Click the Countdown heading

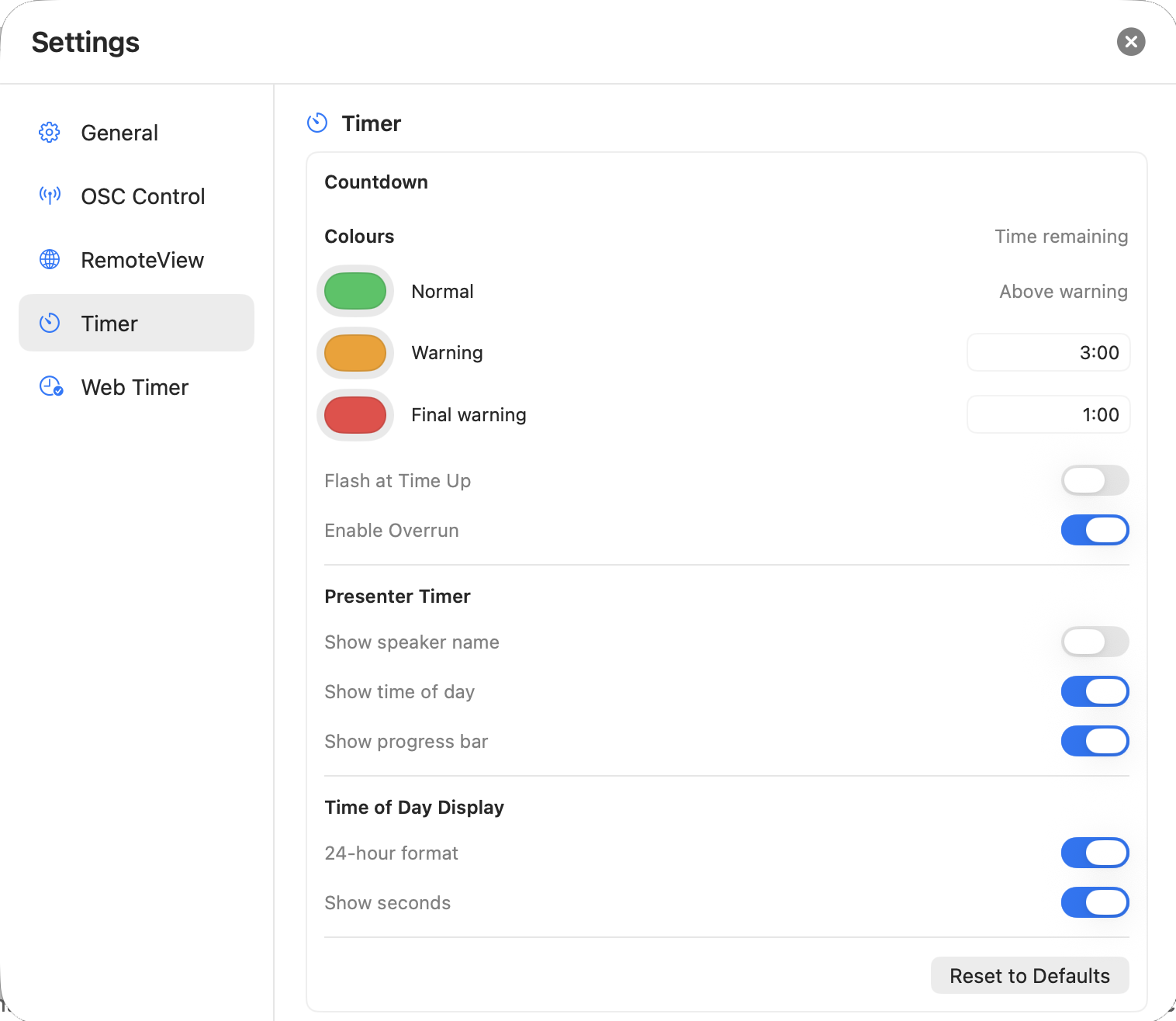click(376, 182)
